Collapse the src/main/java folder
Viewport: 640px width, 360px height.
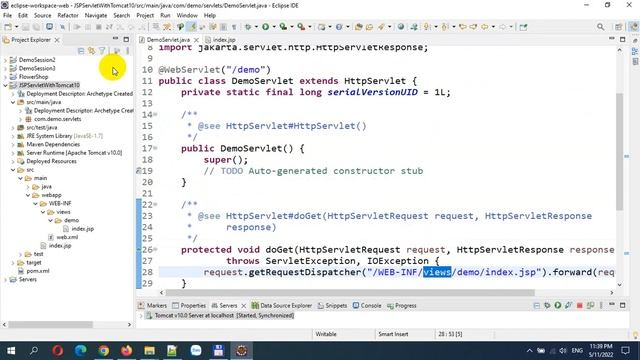pyautogui.click(x=13, y=102)
